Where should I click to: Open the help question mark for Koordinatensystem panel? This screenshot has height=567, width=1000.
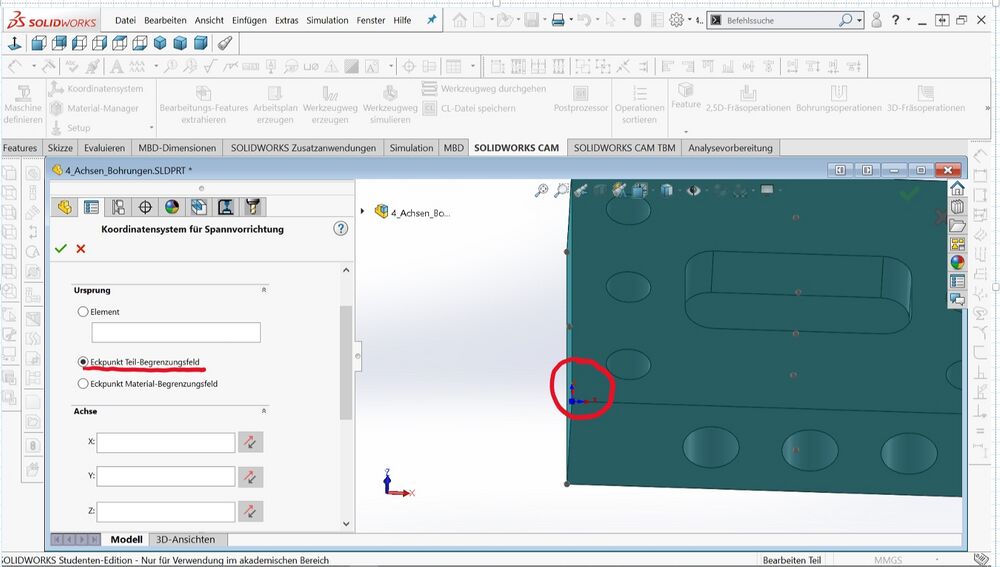coord(340,229)
